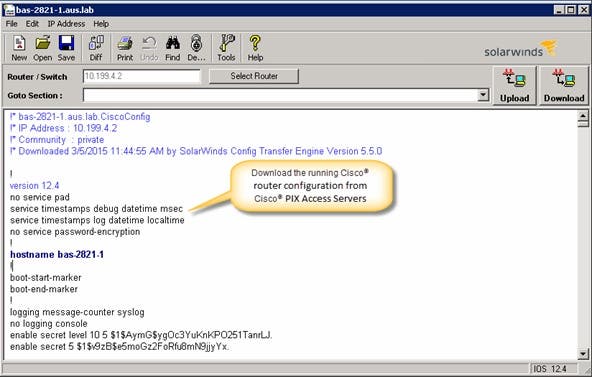Click the 'IP Address : 10.199.4.2' comment line
Image resolution: width=592 pixels, height=377 pixels.
pos(63,128)
